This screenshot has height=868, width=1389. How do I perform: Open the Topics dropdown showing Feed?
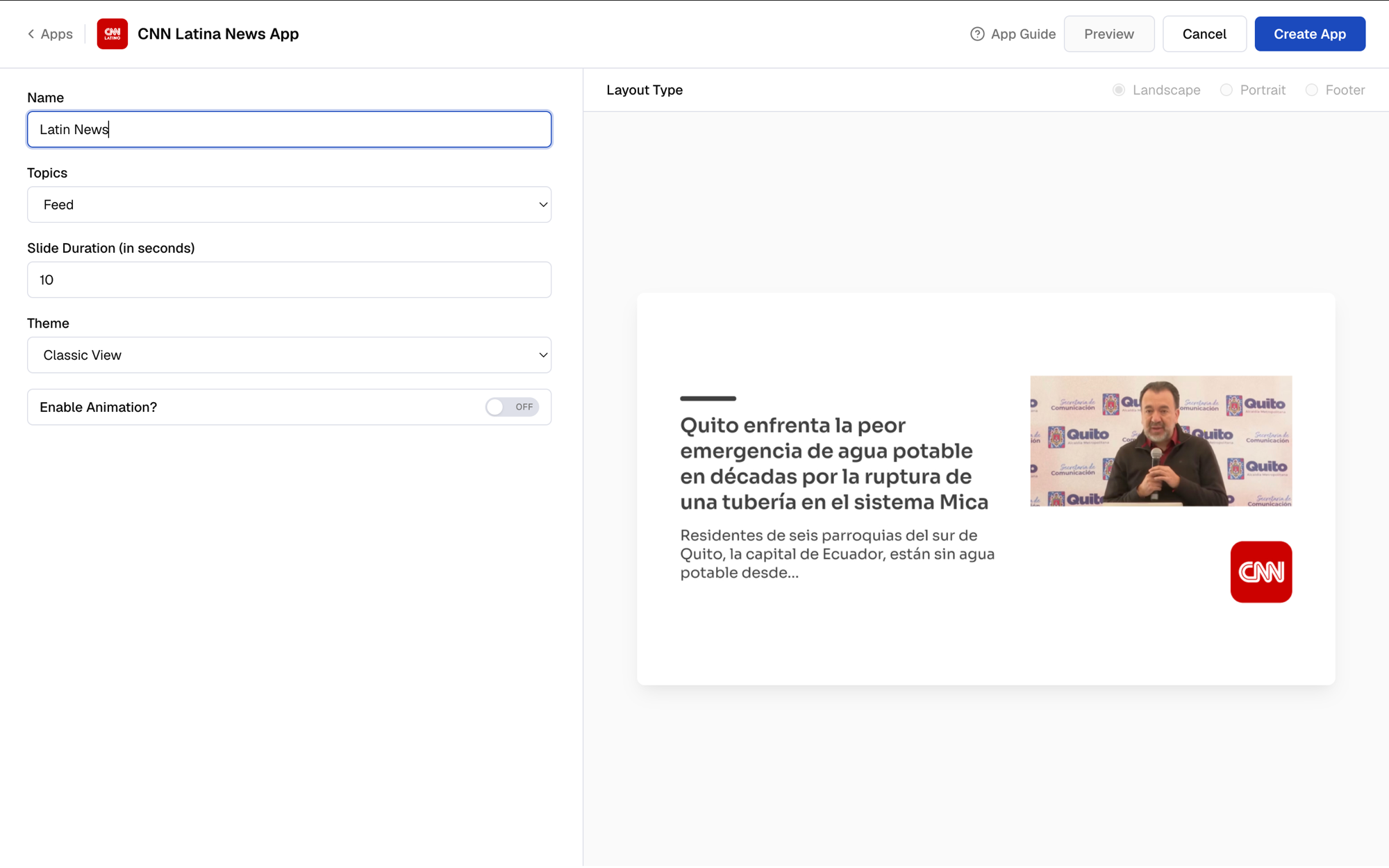pos(289,205)
